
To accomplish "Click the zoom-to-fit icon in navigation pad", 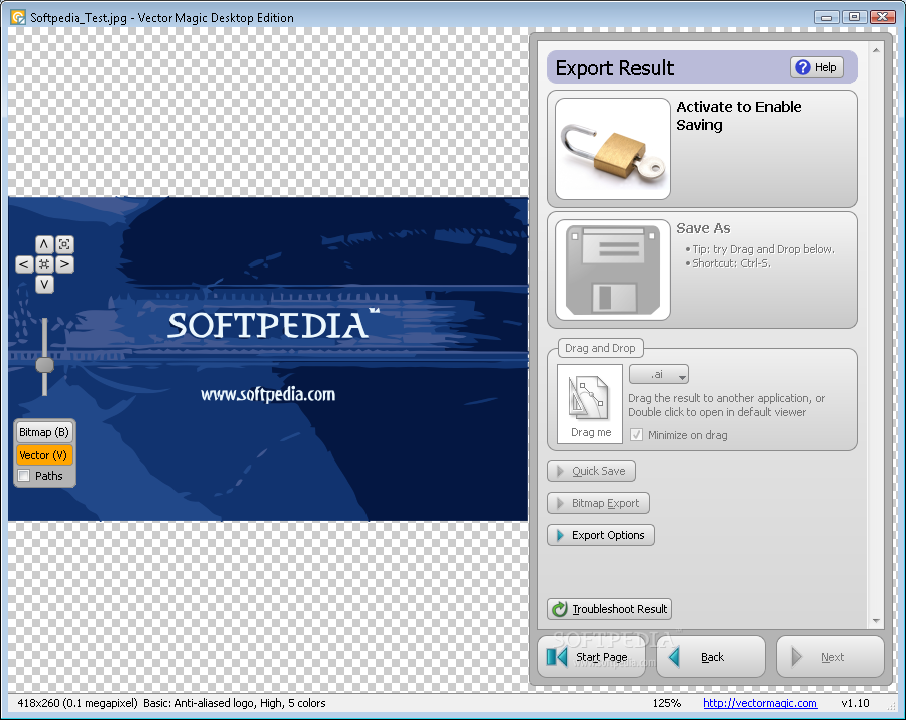I will (64, 244).
